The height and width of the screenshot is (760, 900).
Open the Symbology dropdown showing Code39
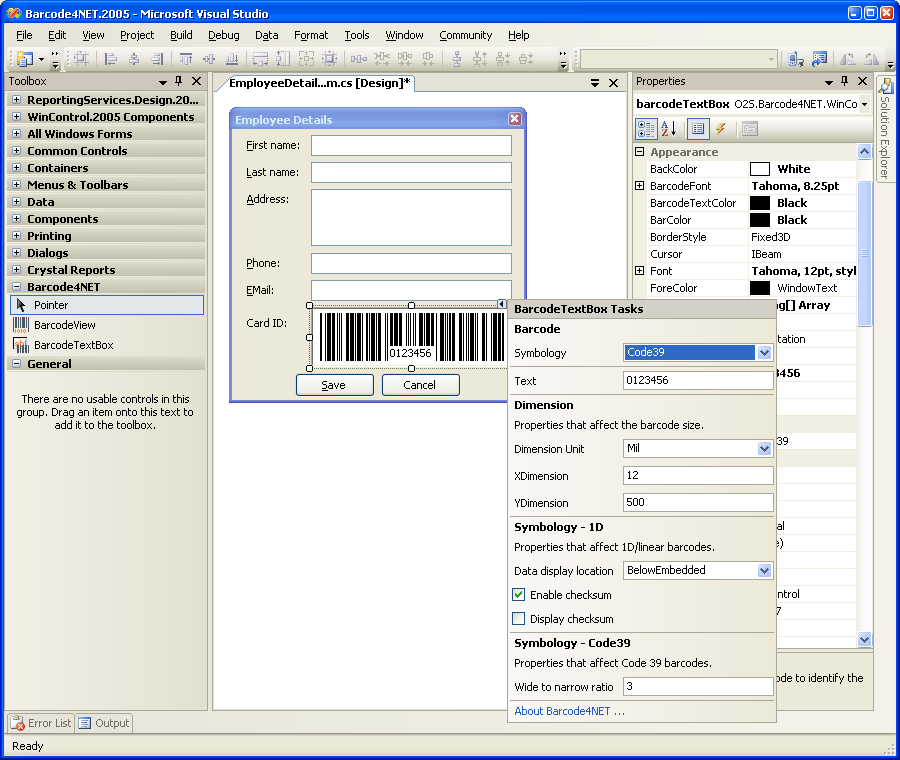(764, 353)
